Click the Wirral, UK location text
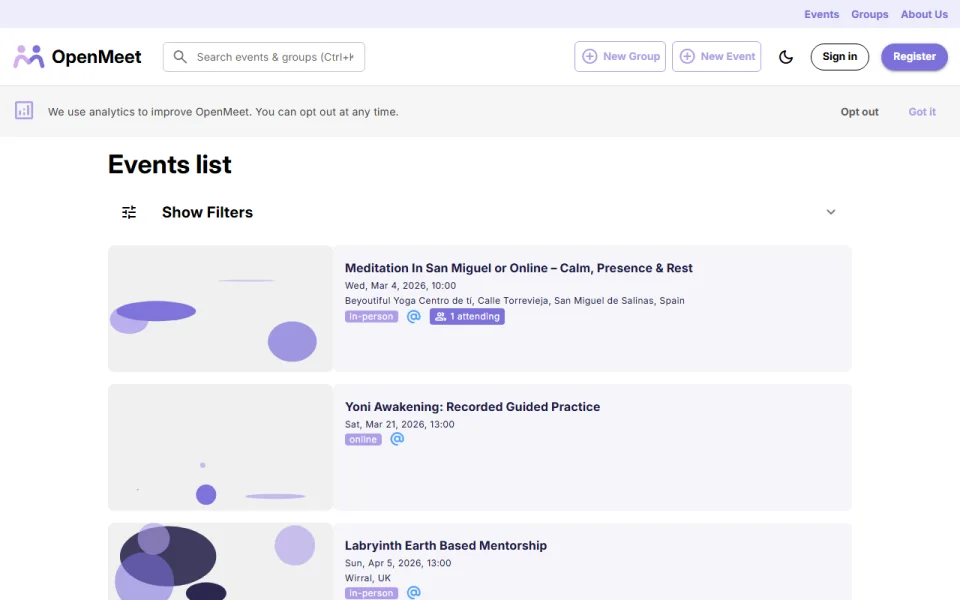960x600 pixels. tap(367, 578)
